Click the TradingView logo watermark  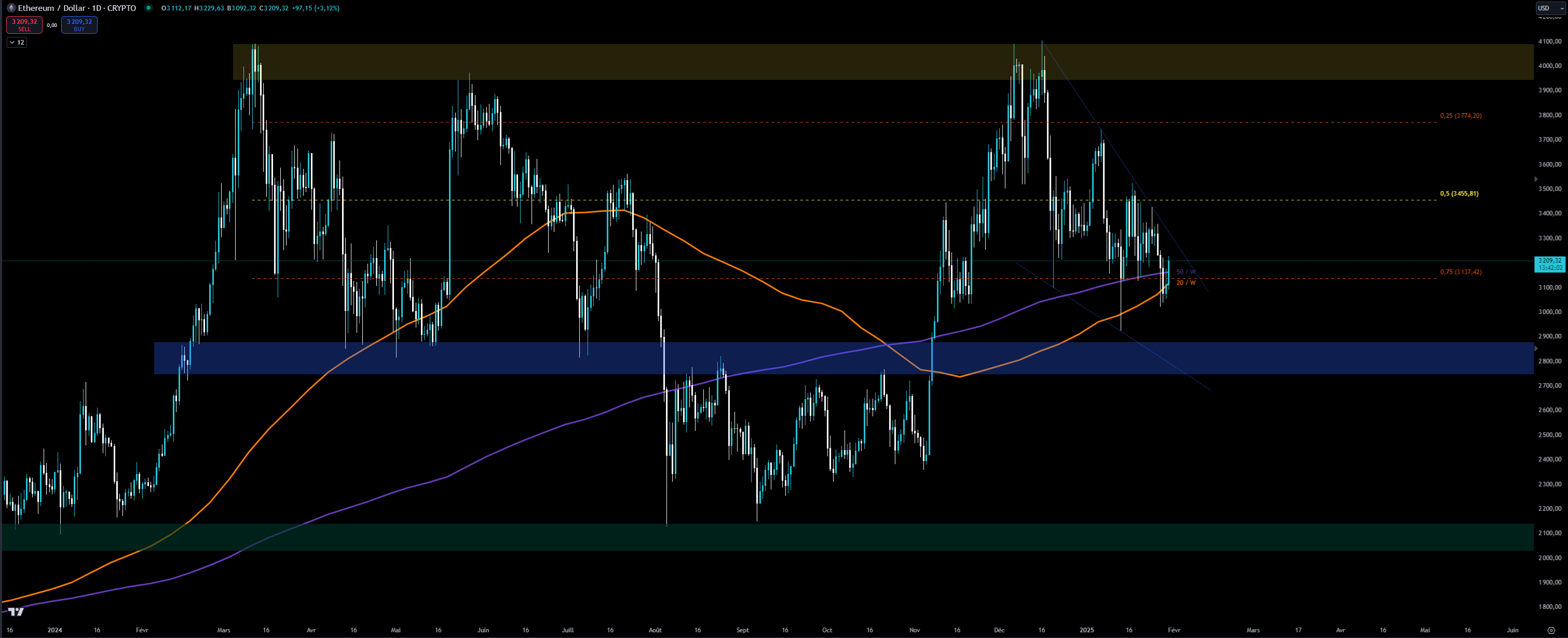click(16, 611)
